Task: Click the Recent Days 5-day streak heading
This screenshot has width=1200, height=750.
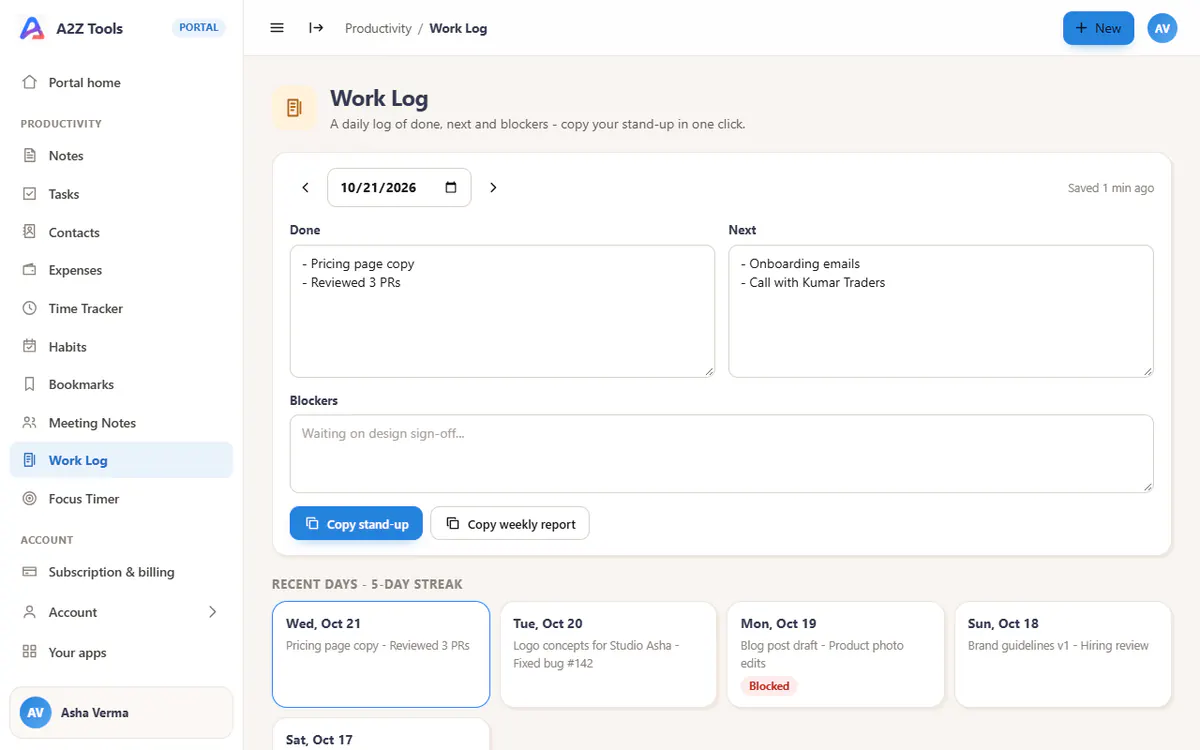Action: [367, 584]
